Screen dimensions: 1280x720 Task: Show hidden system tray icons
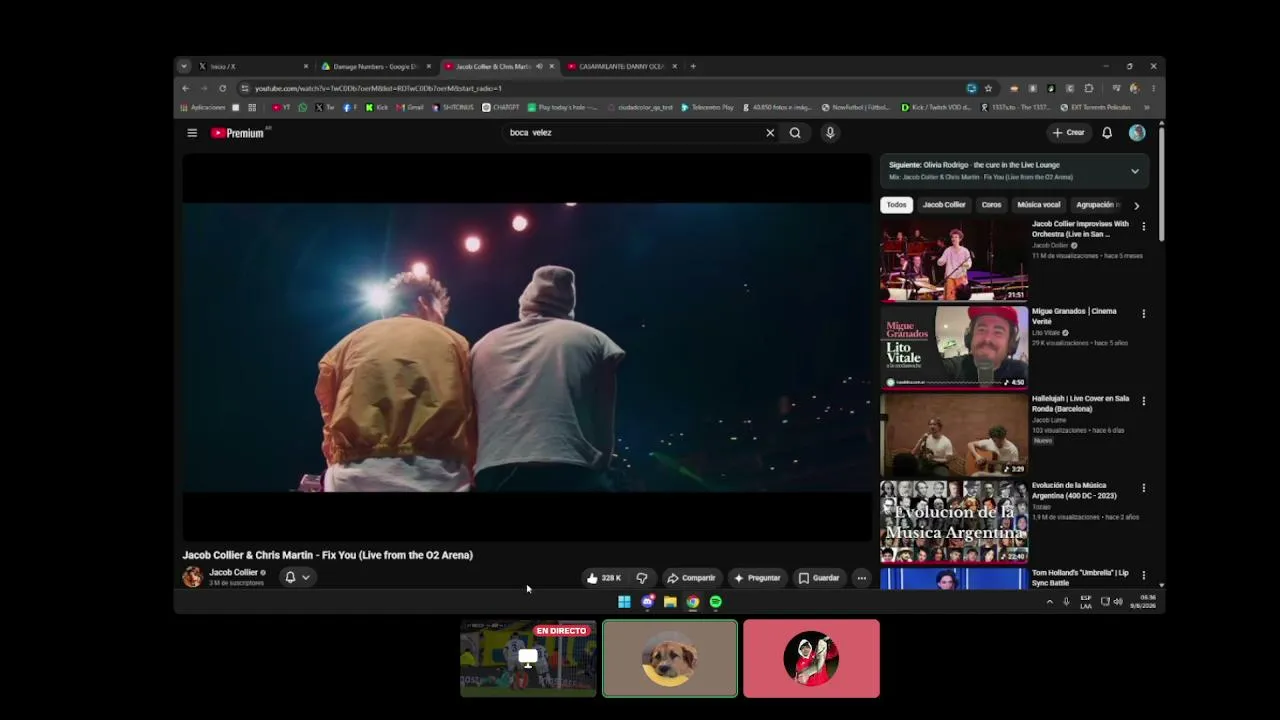pyautogui.click(x=1049, y=602)
